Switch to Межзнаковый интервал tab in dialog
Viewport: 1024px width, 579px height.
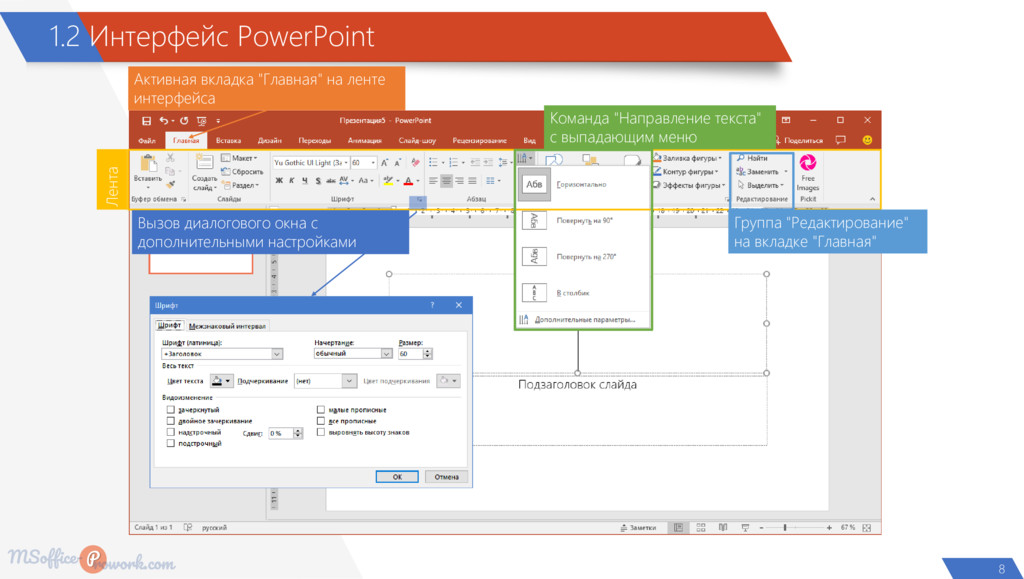[x=227, y=326]
